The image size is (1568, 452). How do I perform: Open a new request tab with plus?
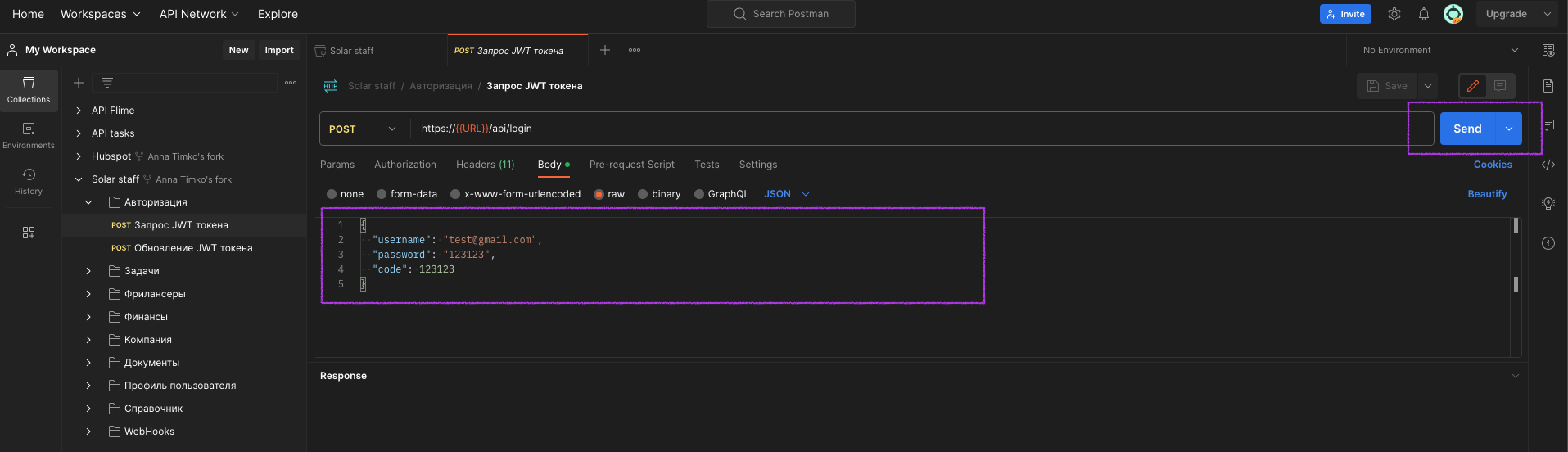coord(605,50)
